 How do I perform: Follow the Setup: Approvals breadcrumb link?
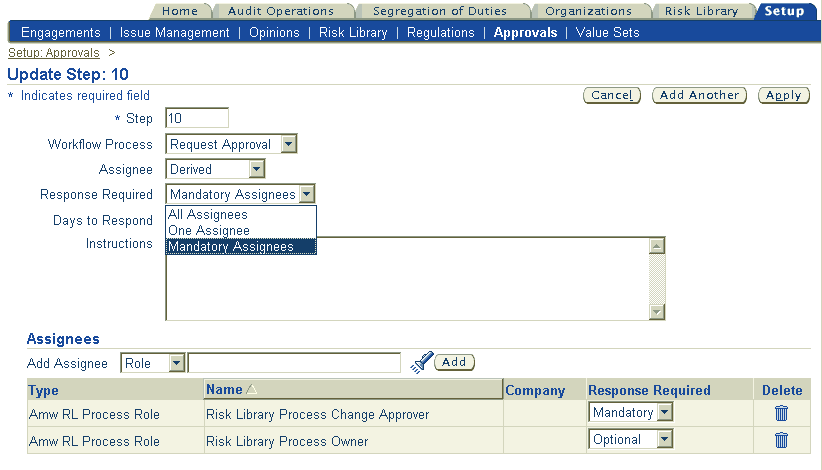tap(53, 53)
